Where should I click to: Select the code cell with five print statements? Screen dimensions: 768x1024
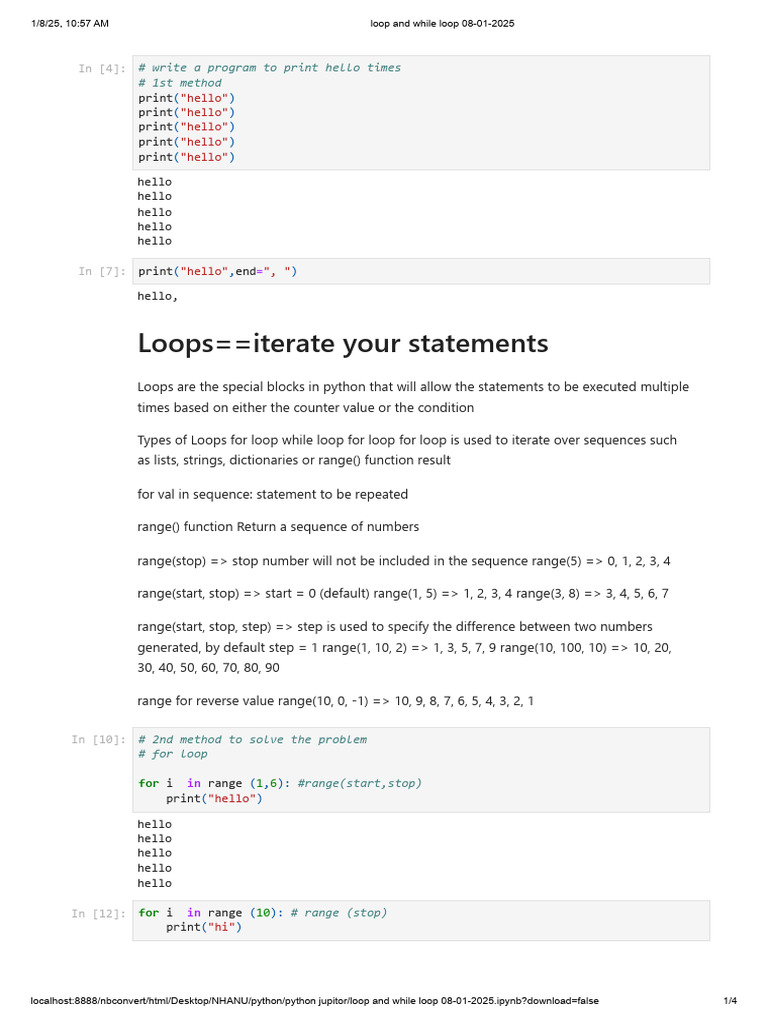421,112
